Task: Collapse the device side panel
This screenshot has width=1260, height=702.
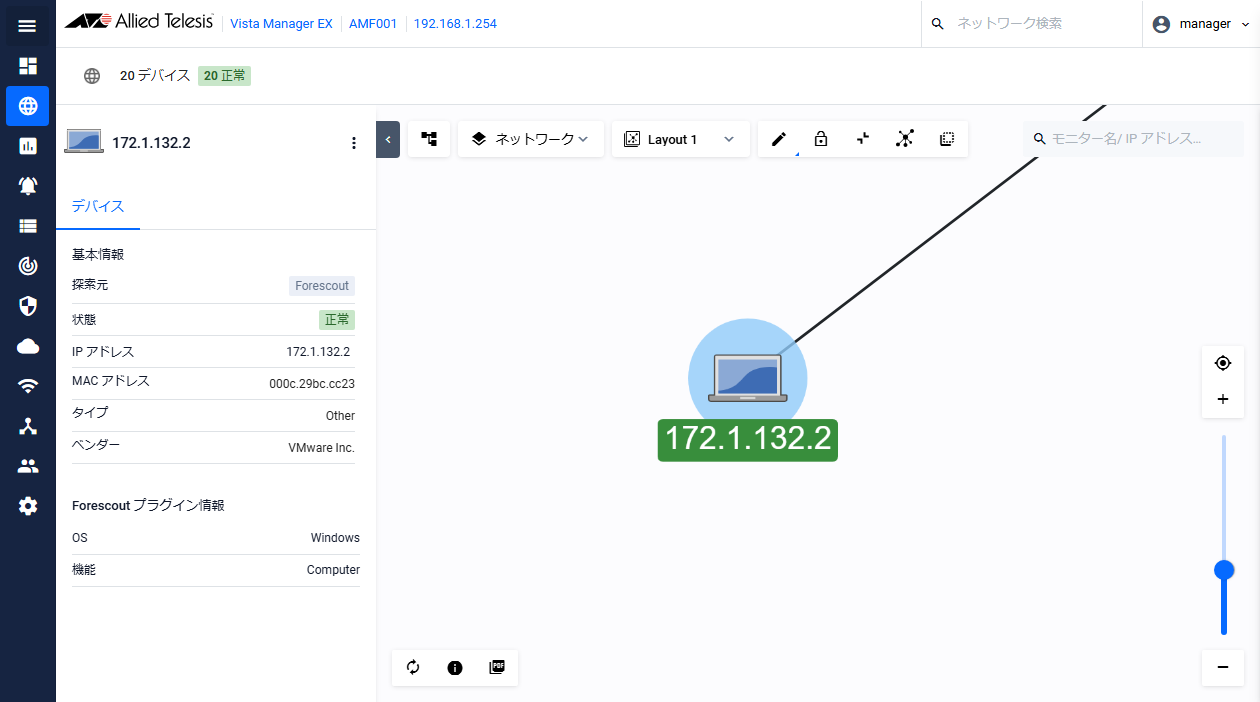Action: (388, 139)
